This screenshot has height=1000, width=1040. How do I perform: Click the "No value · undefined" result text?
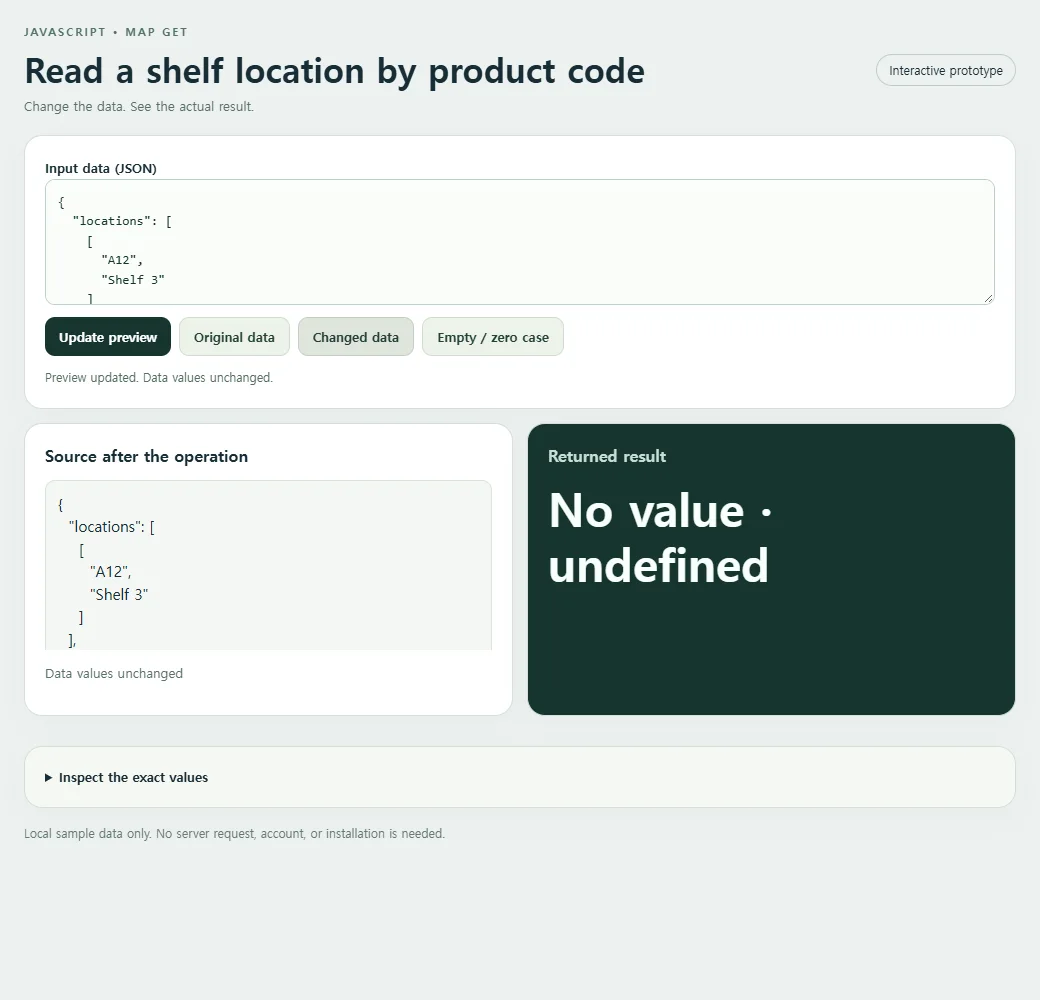[x=661, y=538]
